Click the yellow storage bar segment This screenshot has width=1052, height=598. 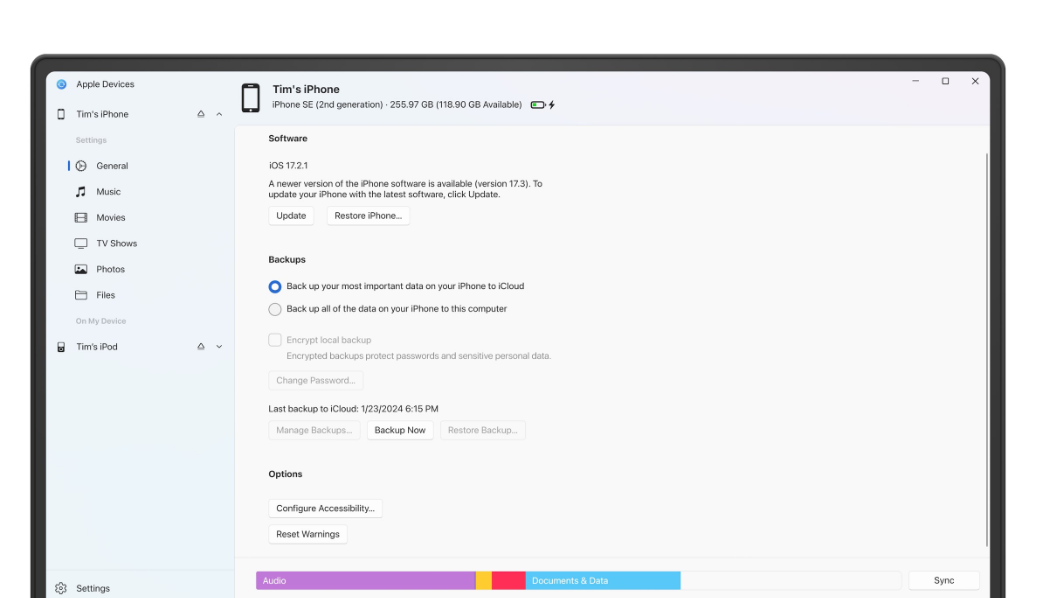click(484, 581)
